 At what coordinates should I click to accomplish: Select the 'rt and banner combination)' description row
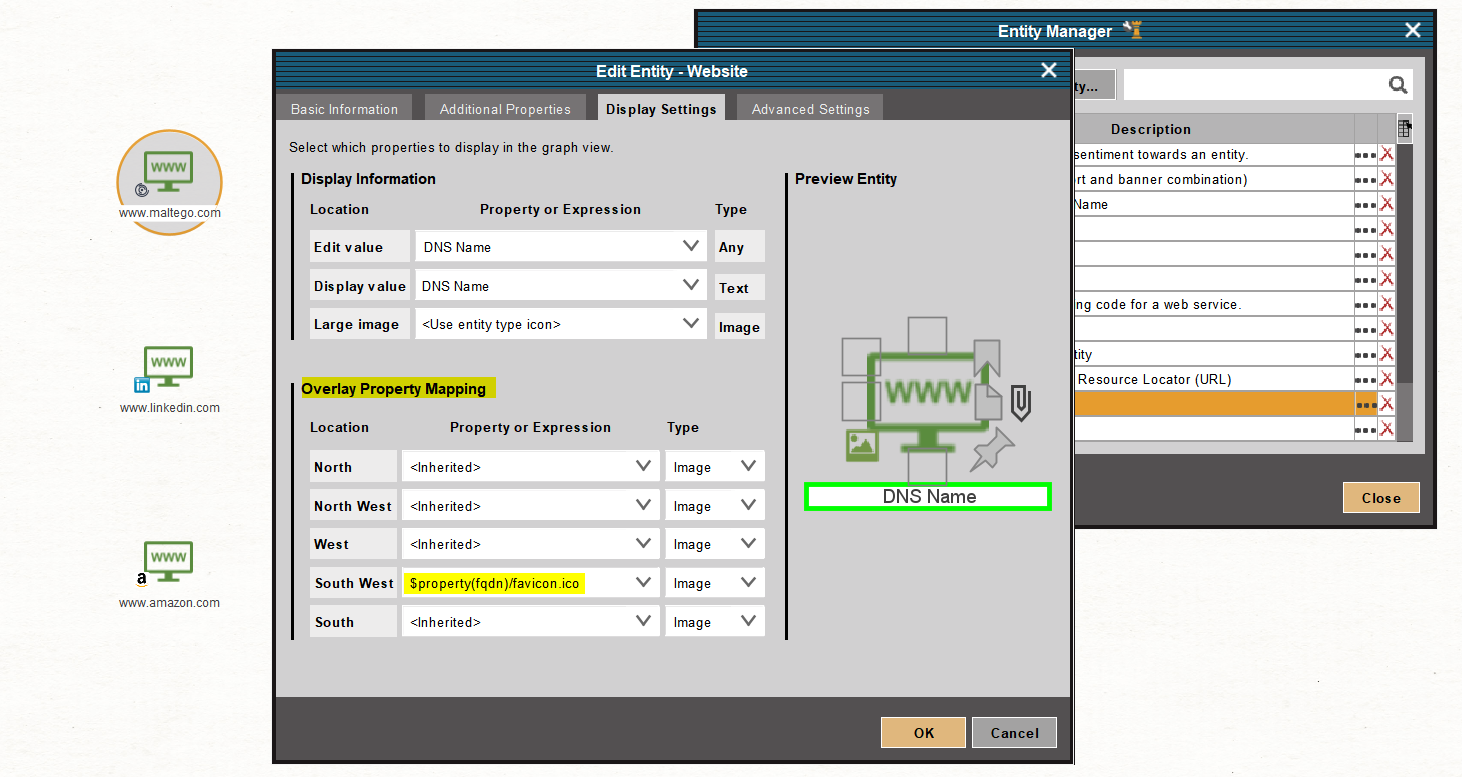[1213, 180]
